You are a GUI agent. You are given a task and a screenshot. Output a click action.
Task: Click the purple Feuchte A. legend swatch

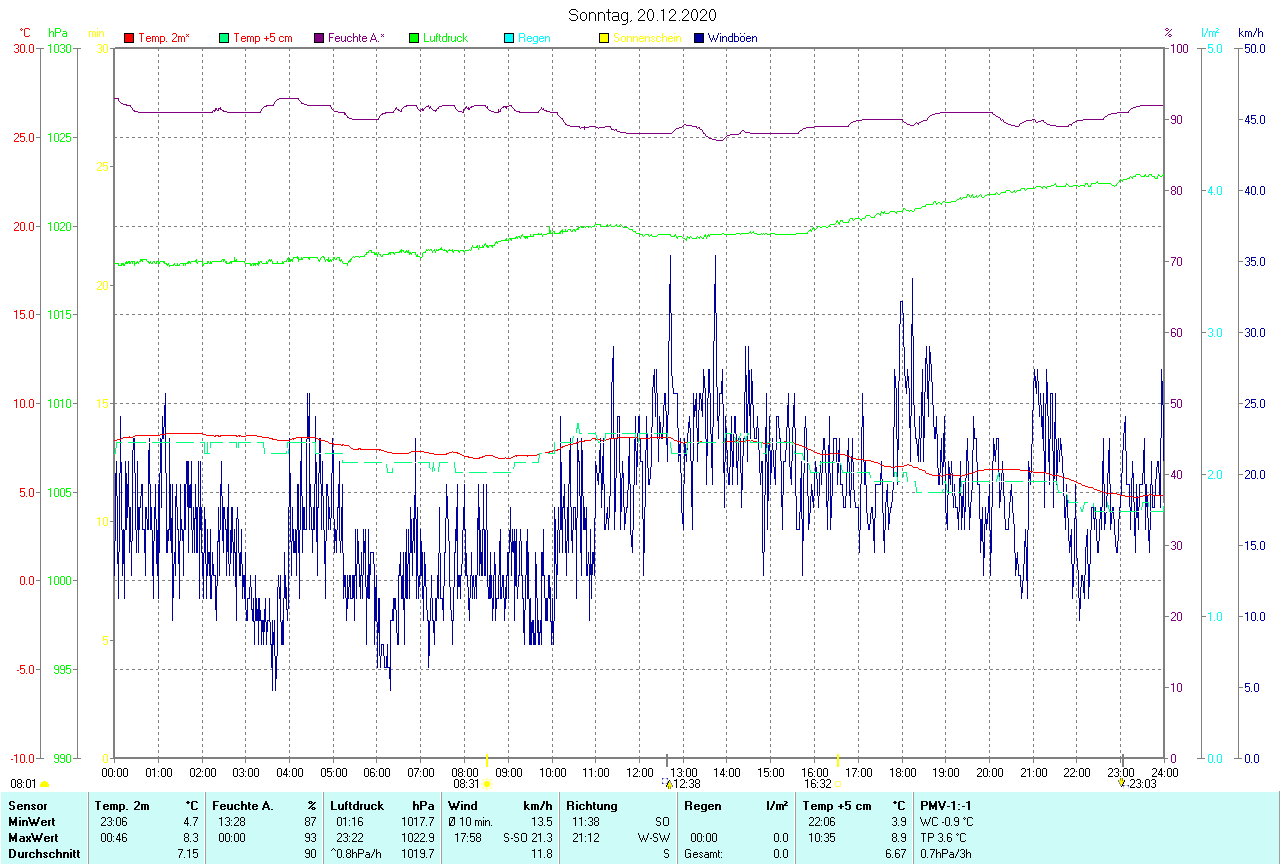tap(319, 39)
